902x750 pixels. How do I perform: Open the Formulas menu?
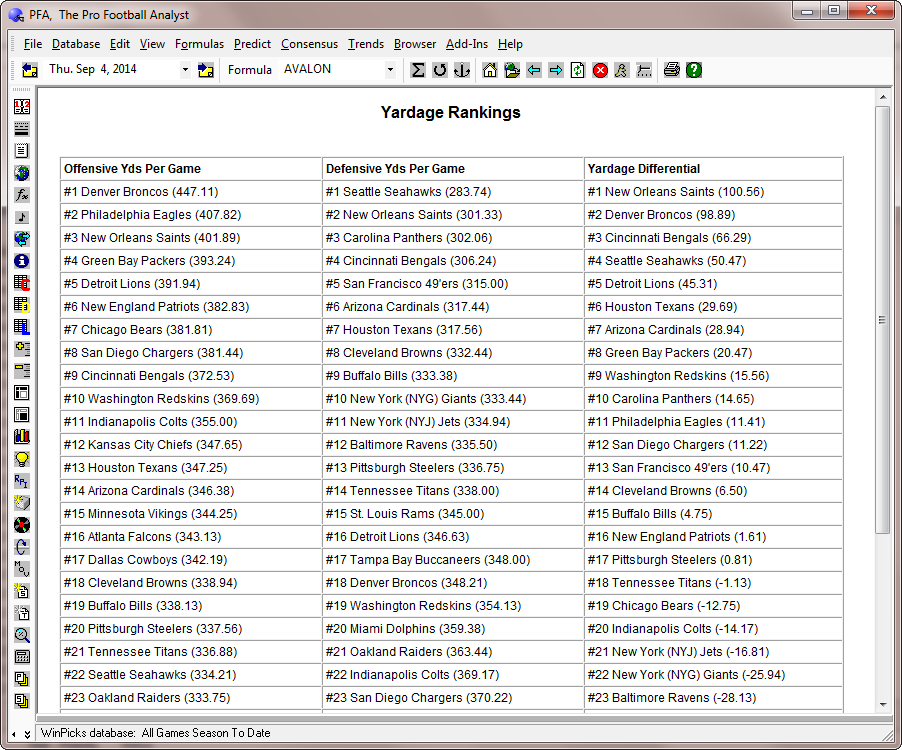coord(200,44)
